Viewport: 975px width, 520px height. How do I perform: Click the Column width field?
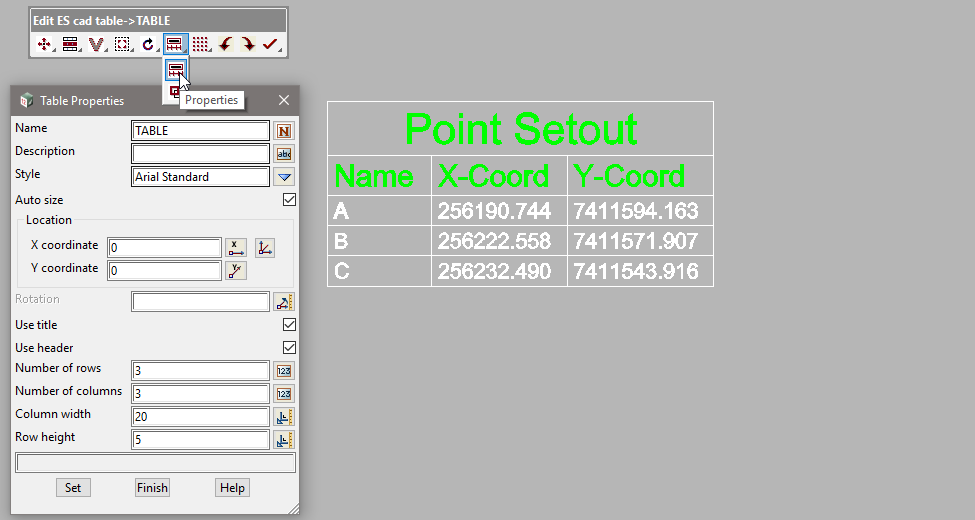tap(200, 417)
